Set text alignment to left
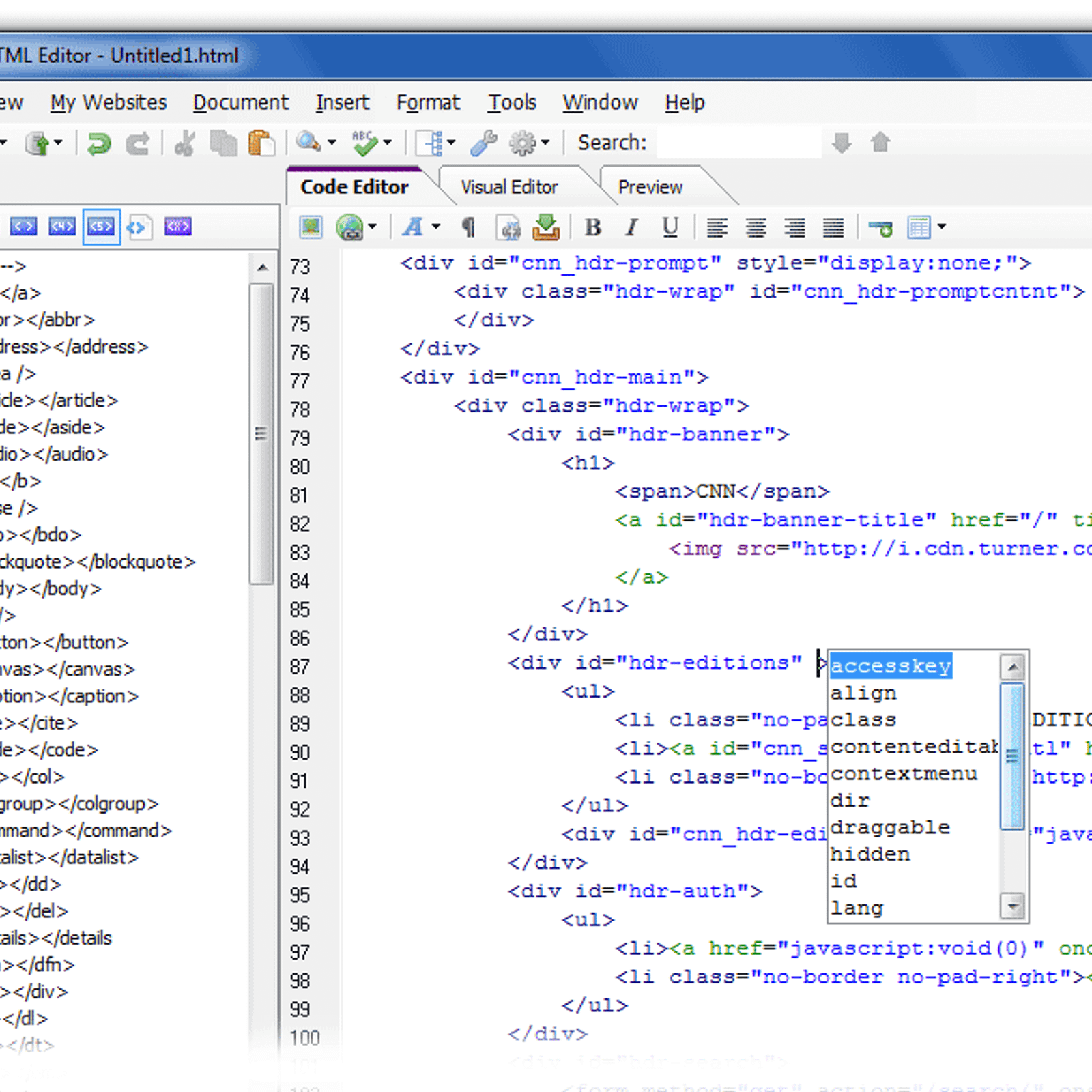1092x1092 pixels. [717, 227]
